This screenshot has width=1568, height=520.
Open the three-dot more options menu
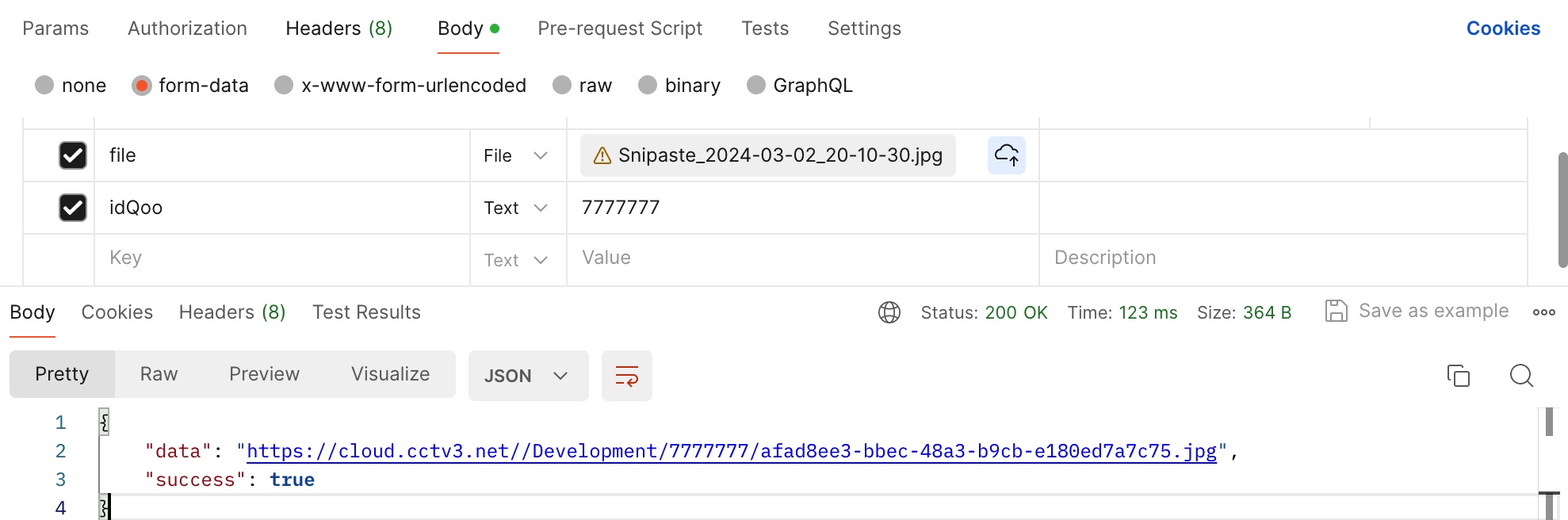point(1543,312)
